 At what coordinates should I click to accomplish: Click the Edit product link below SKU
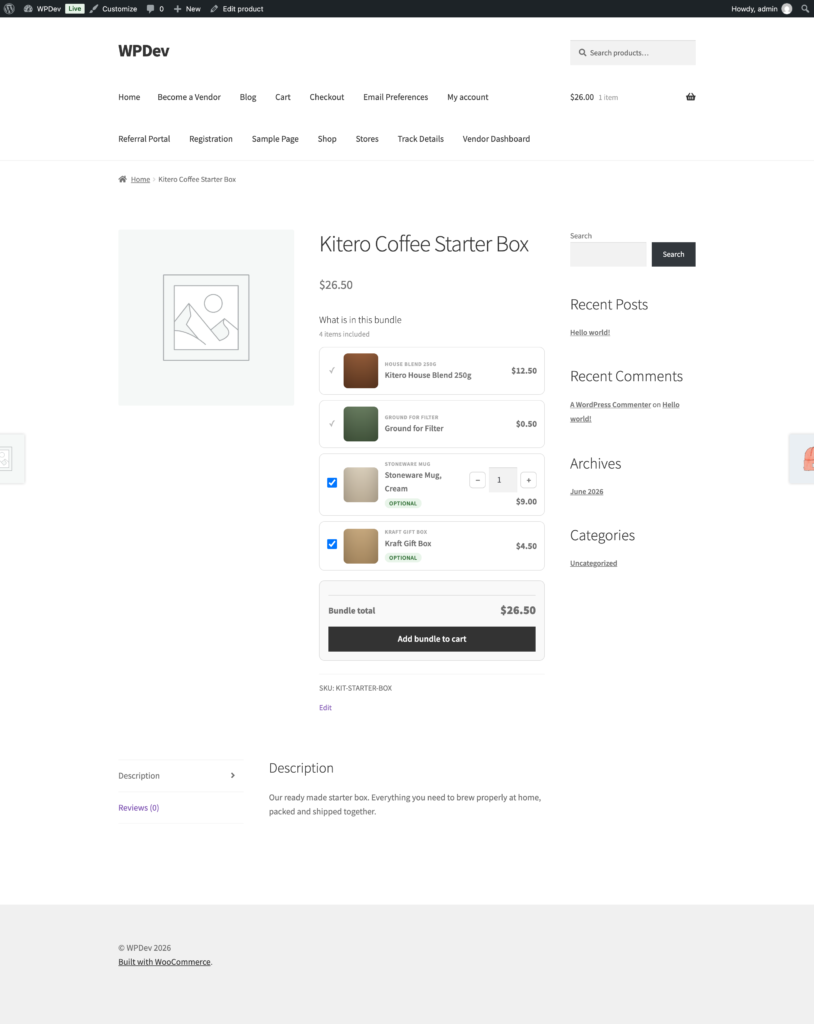click(x=325, y=708)
